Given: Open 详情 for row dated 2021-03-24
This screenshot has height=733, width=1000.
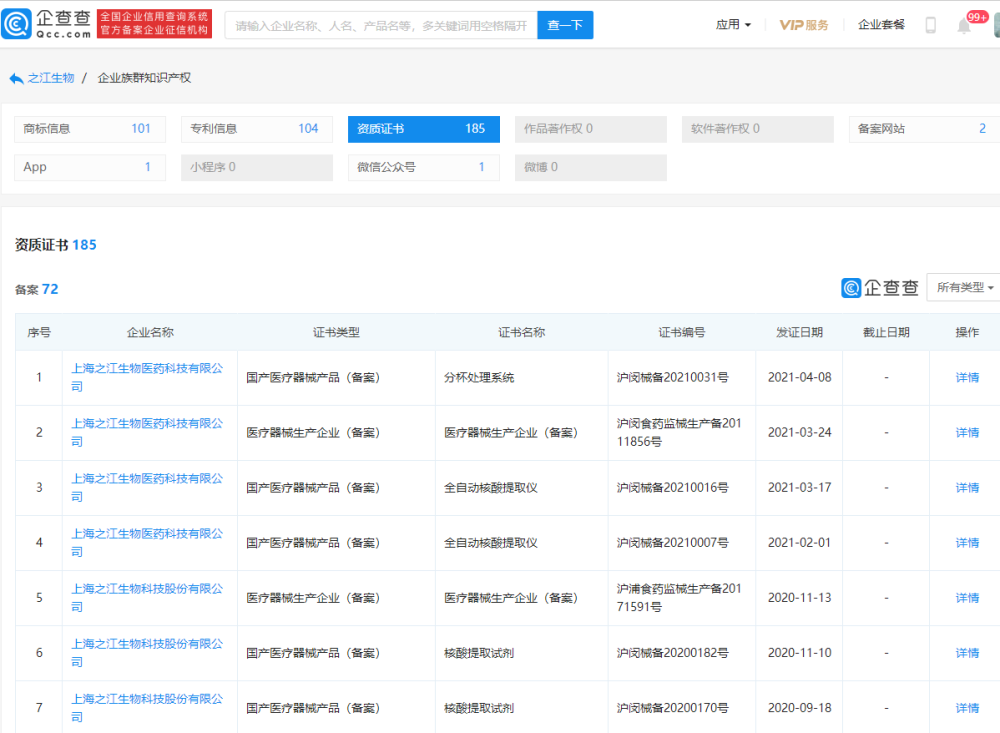Looking at the screenshot, I should [967, 433].
